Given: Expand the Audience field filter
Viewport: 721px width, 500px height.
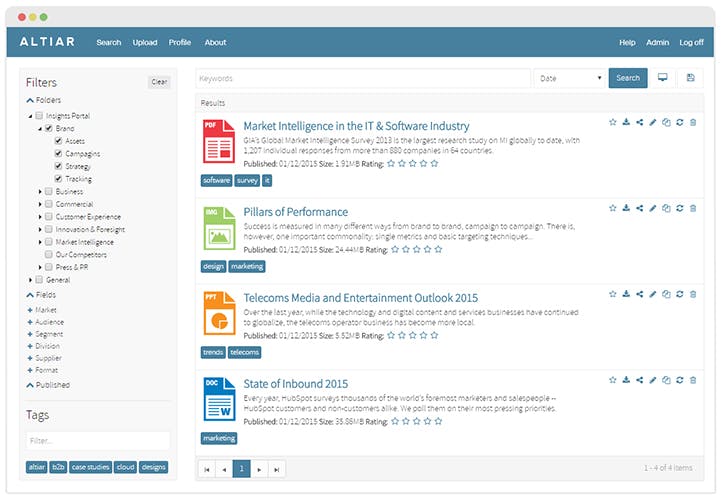Looking at the screenshot, I should tap(30, 322).
